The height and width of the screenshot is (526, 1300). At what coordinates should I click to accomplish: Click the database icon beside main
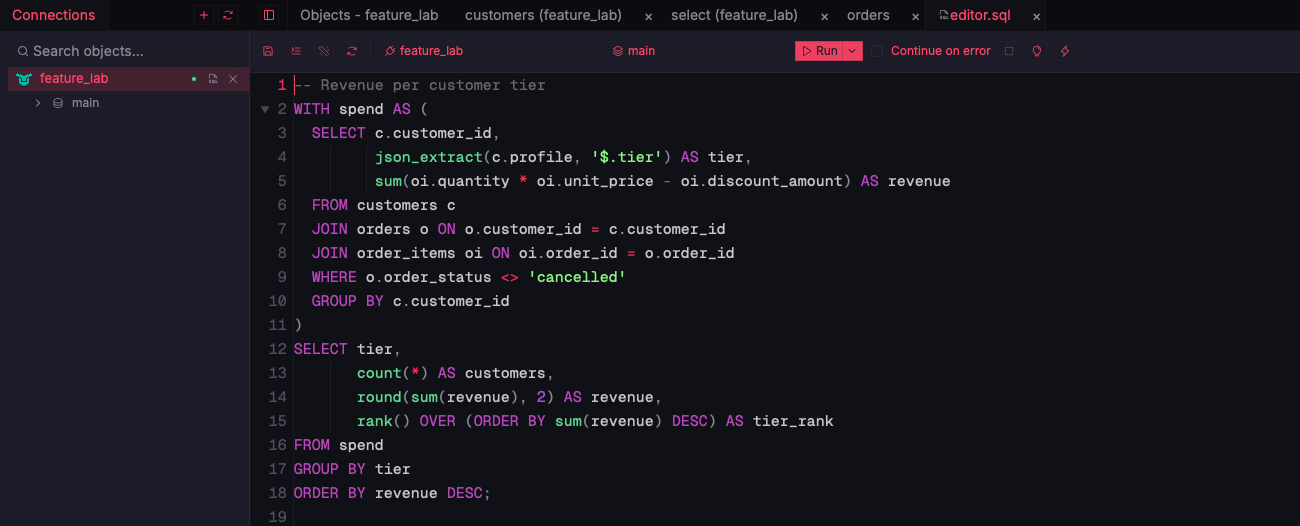point(58,103)
